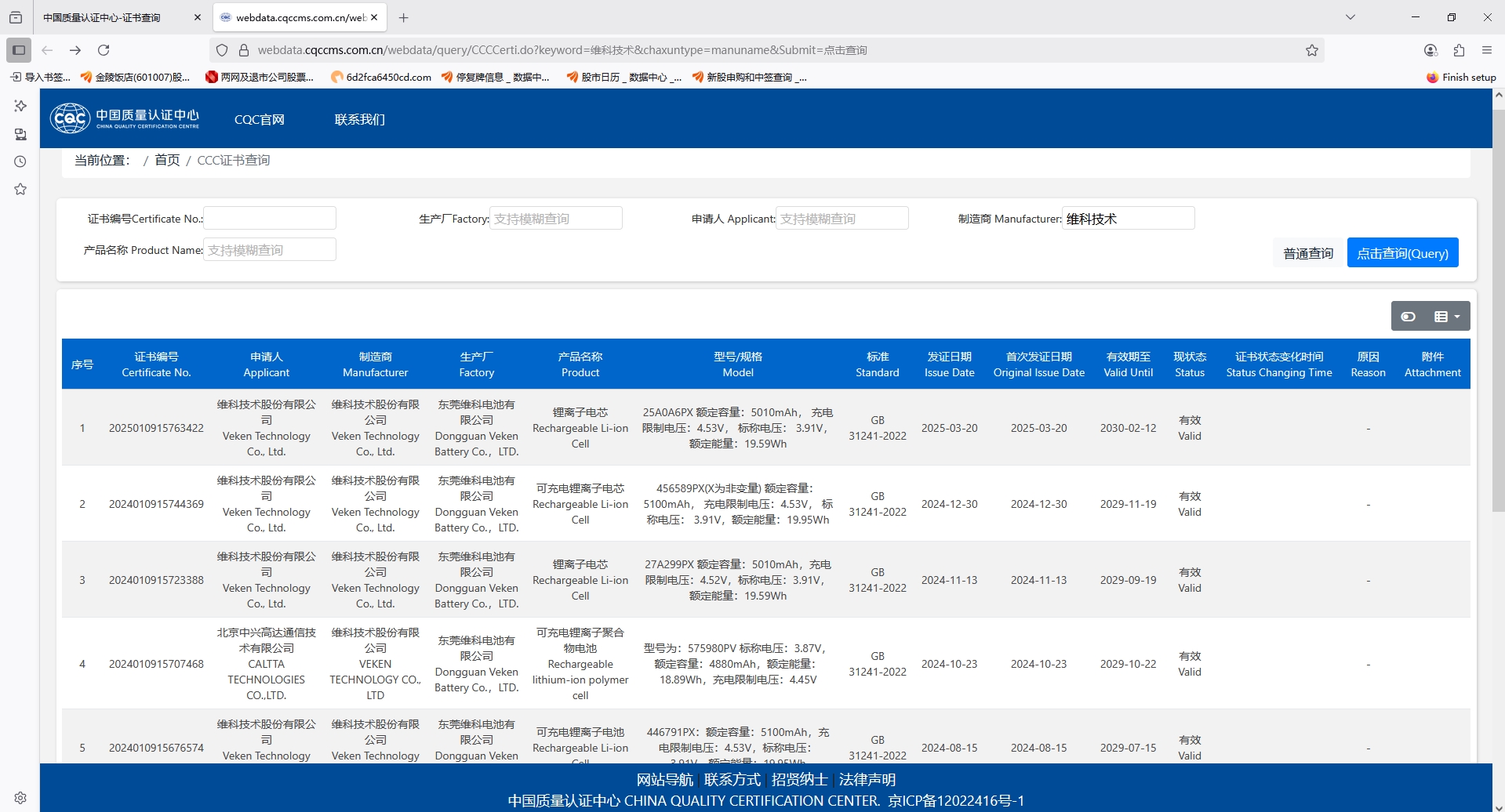Click the 生产厂 Factory input field
Viewport: 1505px width, 812px height.
pyautogui.click(x=556, y=218)
